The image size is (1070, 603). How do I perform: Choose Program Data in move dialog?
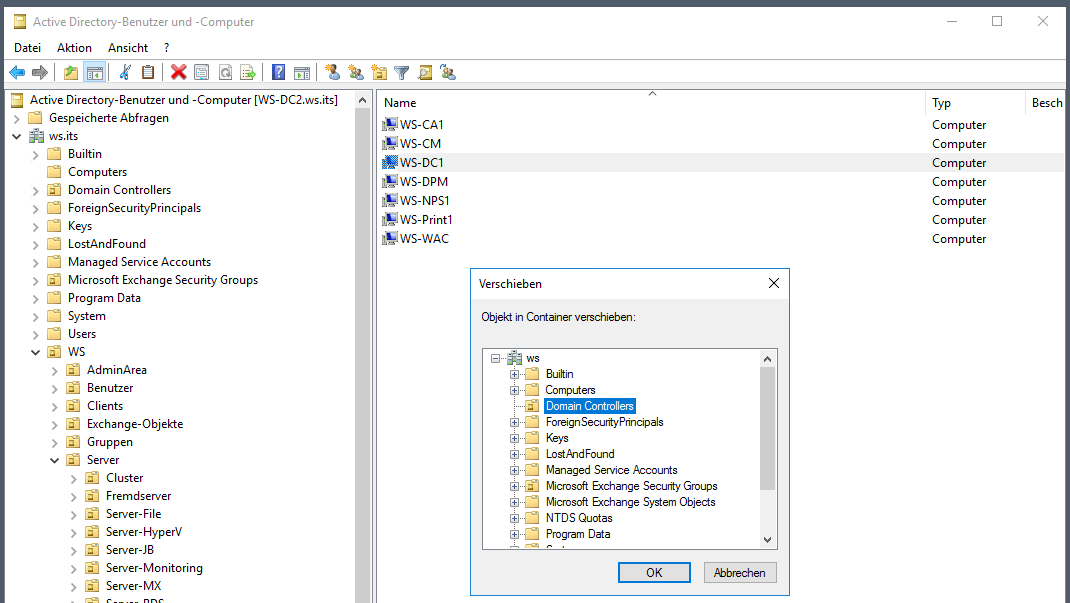pos(577,534)
